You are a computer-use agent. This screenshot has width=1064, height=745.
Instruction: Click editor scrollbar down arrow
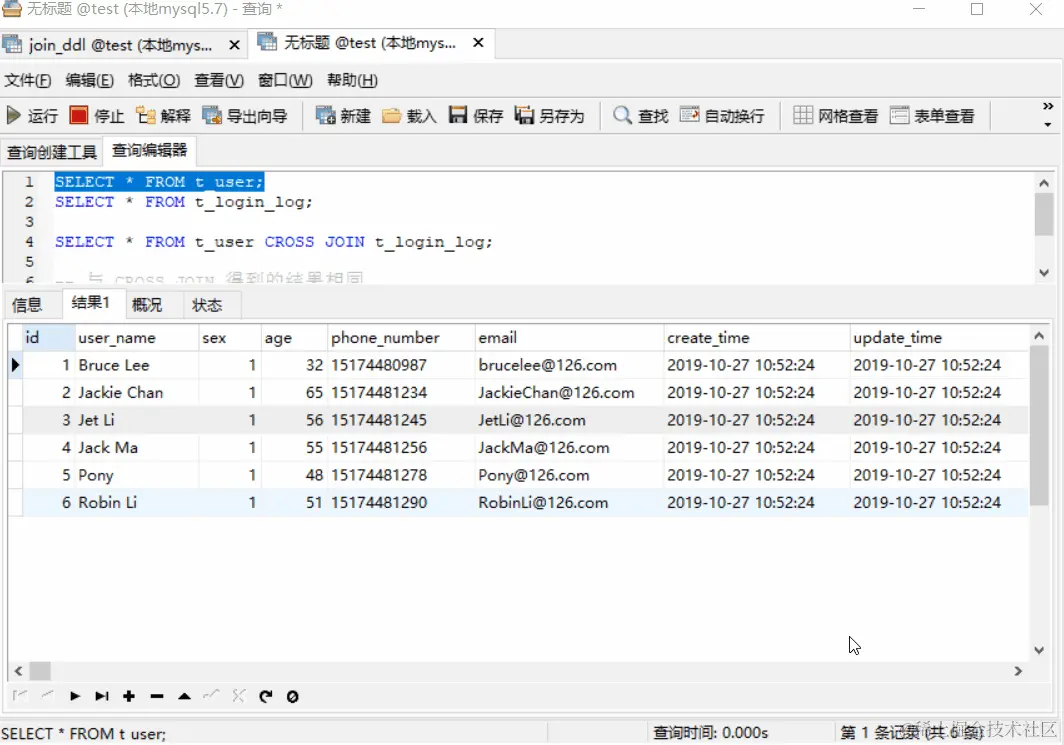(1044, 273)
